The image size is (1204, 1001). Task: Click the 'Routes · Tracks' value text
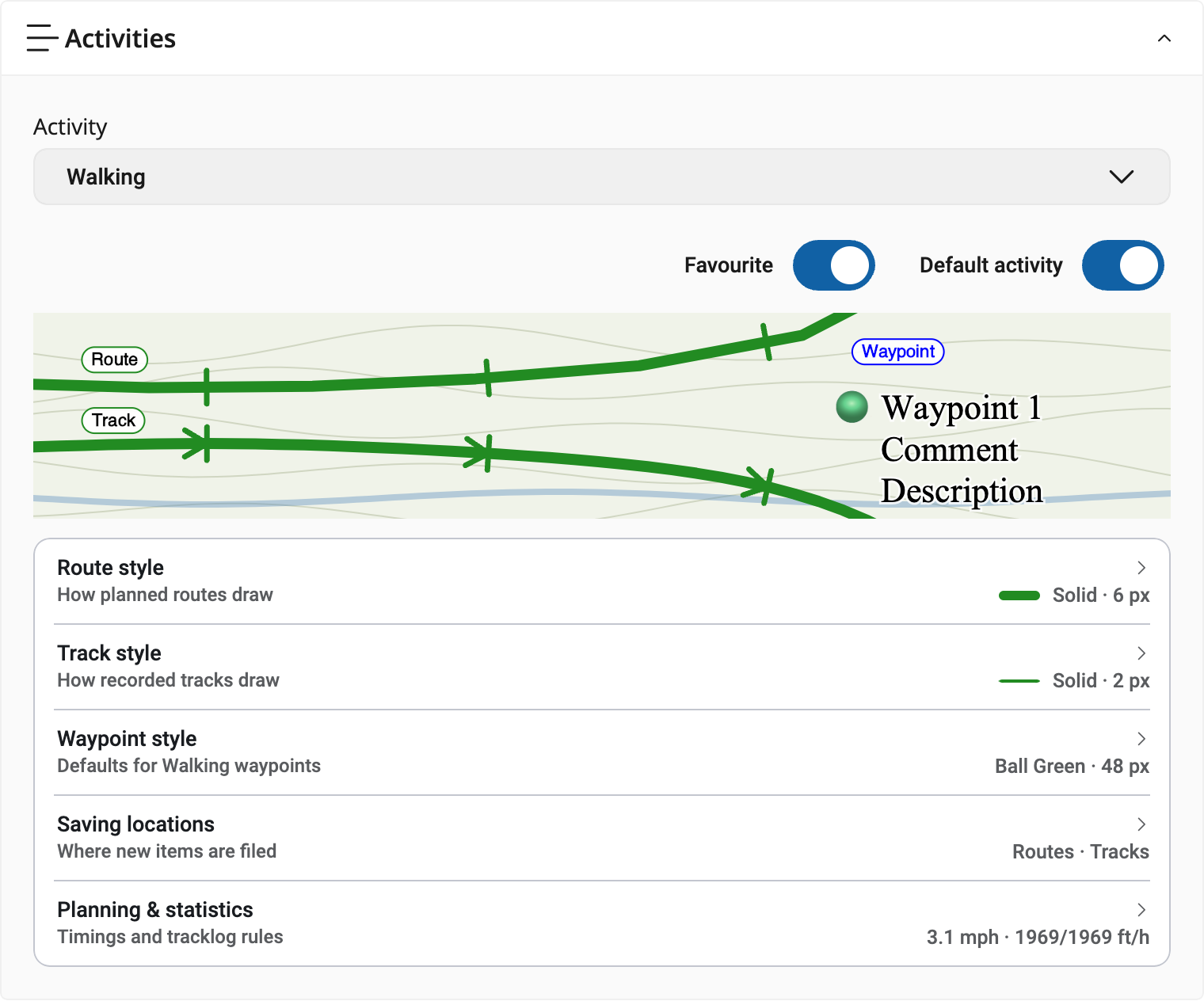[1080, 852]
